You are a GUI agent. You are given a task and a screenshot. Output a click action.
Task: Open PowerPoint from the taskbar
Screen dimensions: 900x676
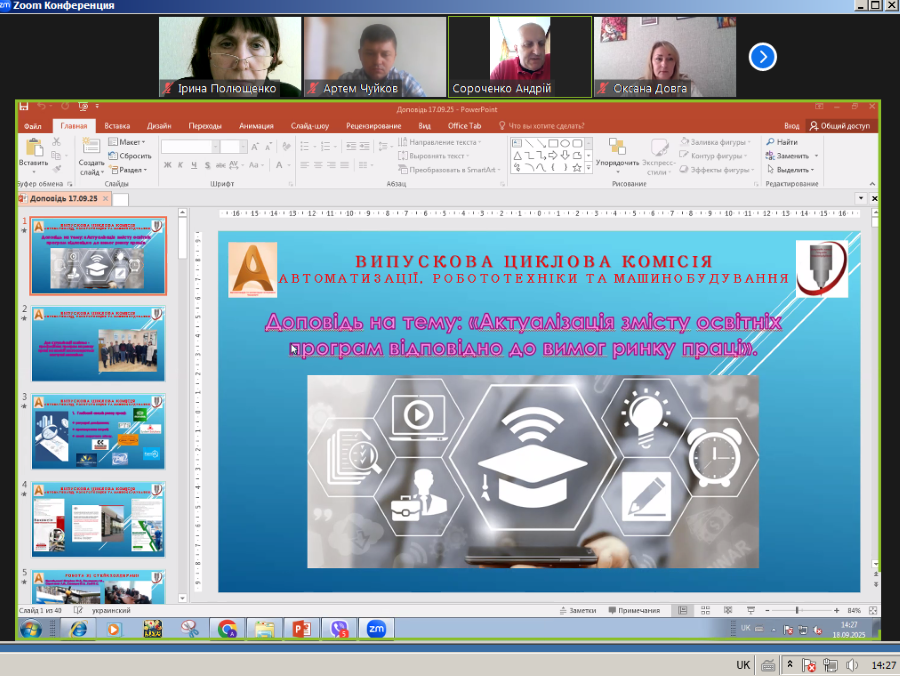[x=300, y=629]
